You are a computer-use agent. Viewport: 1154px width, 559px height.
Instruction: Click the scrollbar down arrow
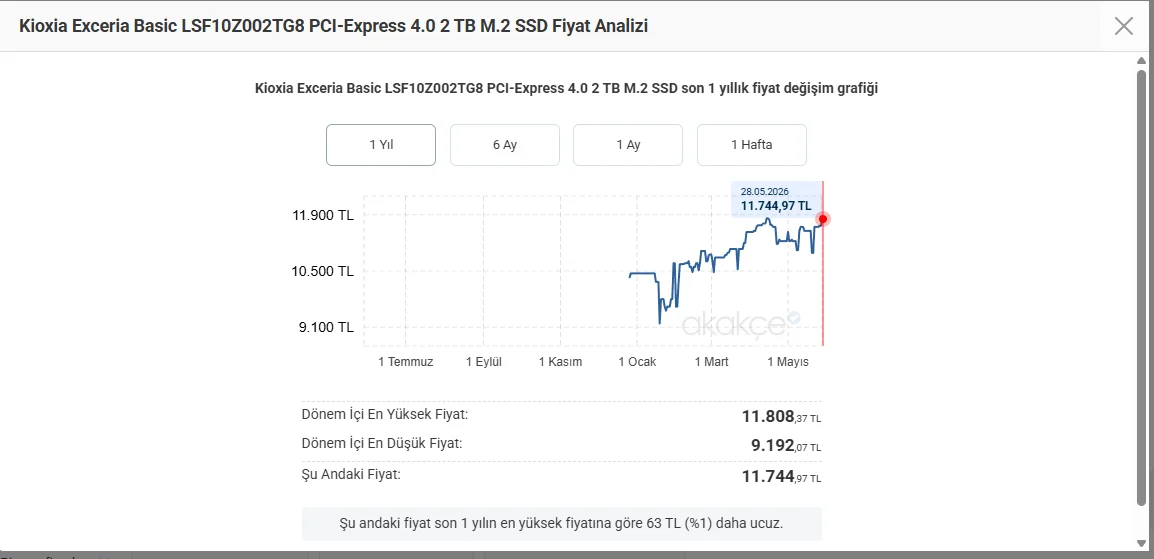tap(1141, 544)
